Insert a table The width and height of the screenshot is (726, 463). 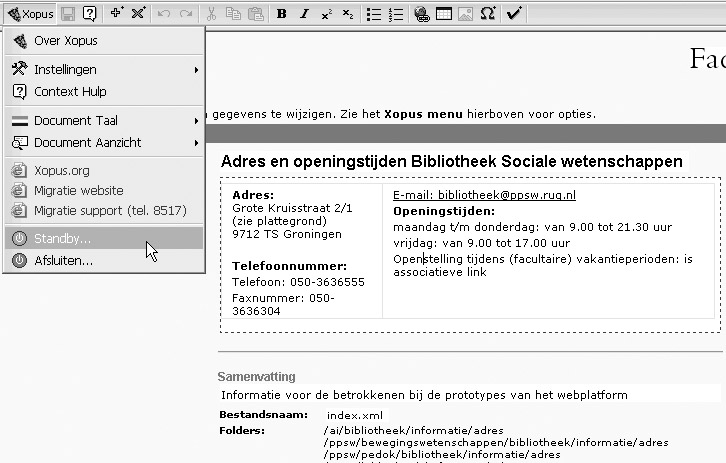pyautogui.click(x=444, y=14)
